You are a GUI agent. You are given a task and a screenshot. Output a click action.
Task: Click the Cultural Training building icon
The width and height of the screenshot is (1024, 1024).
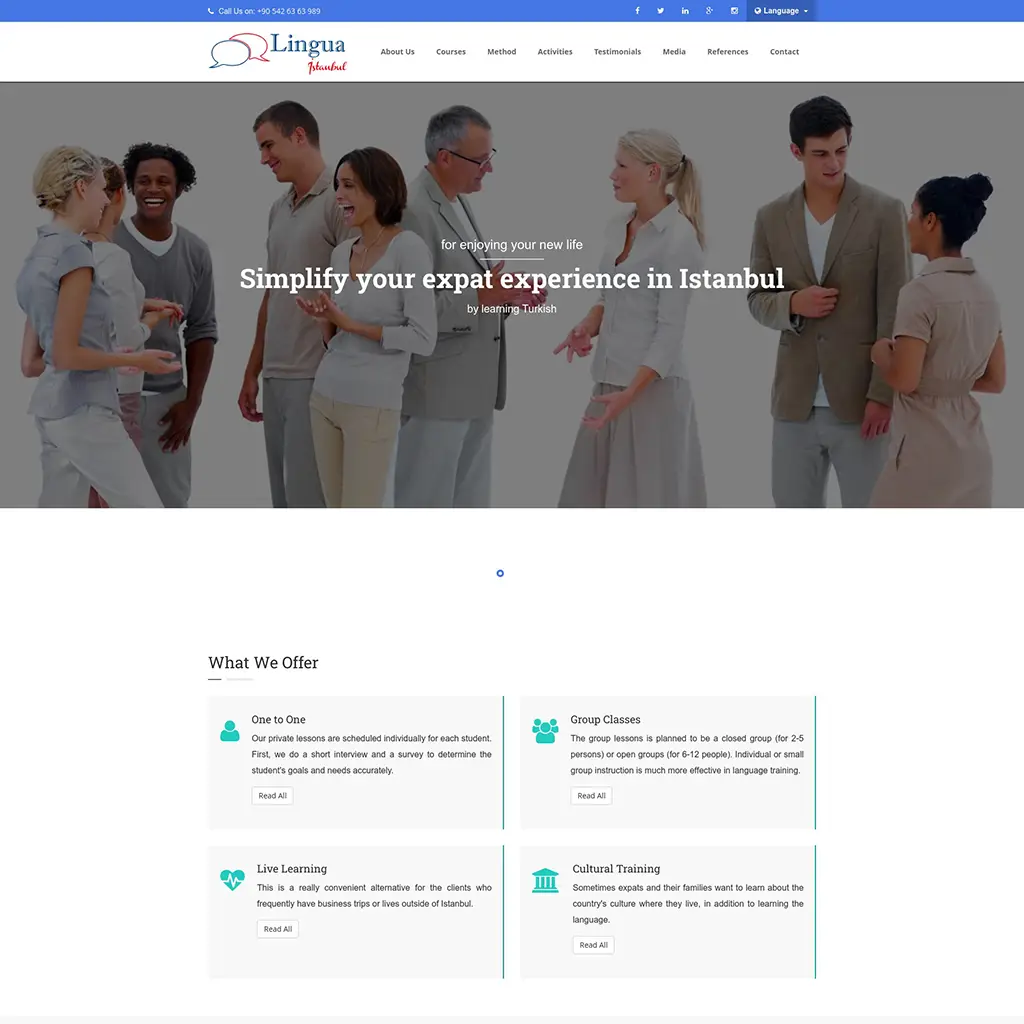pos(545,880)
